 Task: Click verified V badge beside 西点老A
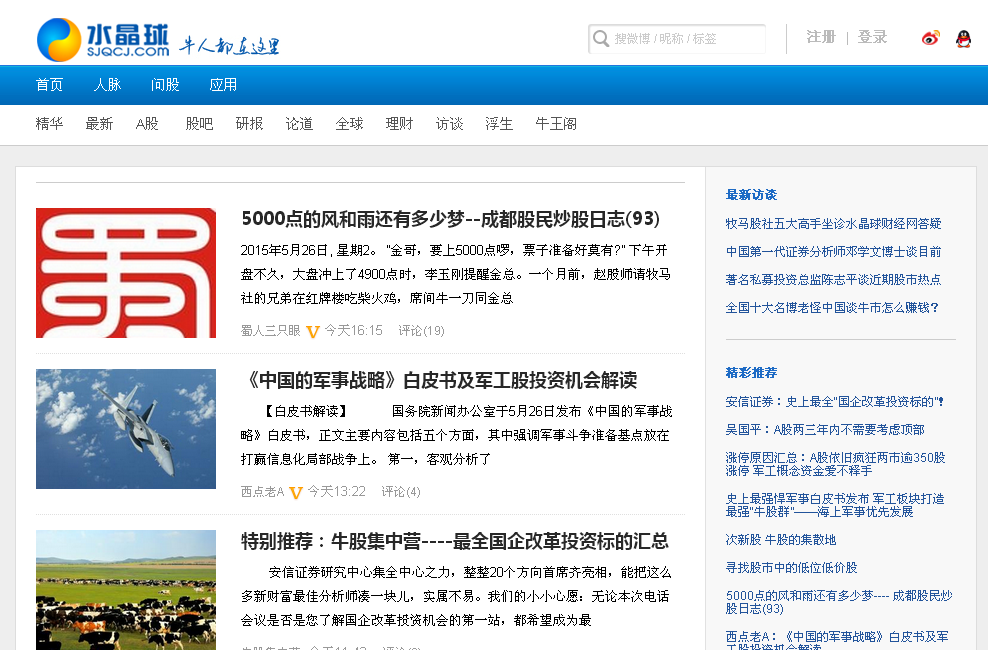[296, 493]
